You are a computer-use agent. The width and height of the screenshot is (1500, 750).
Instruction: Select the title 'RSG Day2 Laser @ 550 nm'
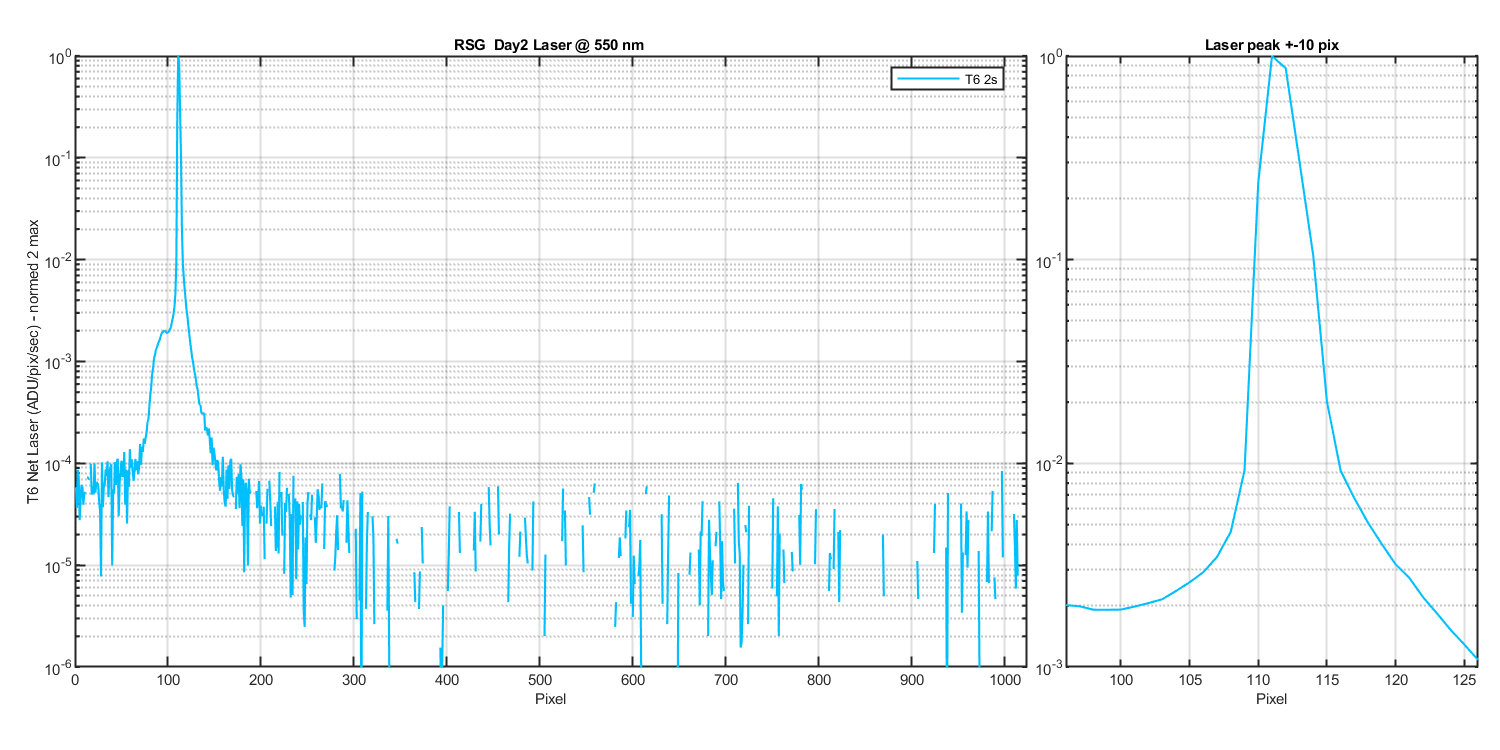tap(550, 45)
